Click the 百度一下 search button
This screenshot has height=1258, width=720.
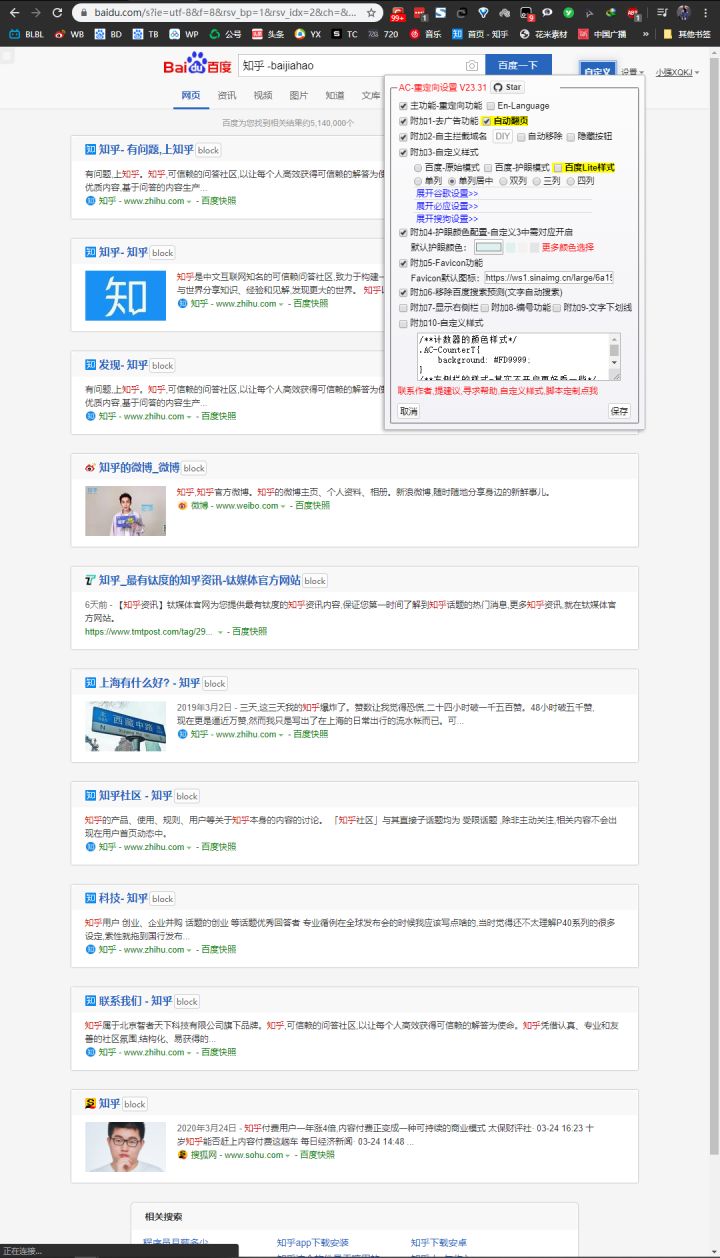(x=518, y=65)
